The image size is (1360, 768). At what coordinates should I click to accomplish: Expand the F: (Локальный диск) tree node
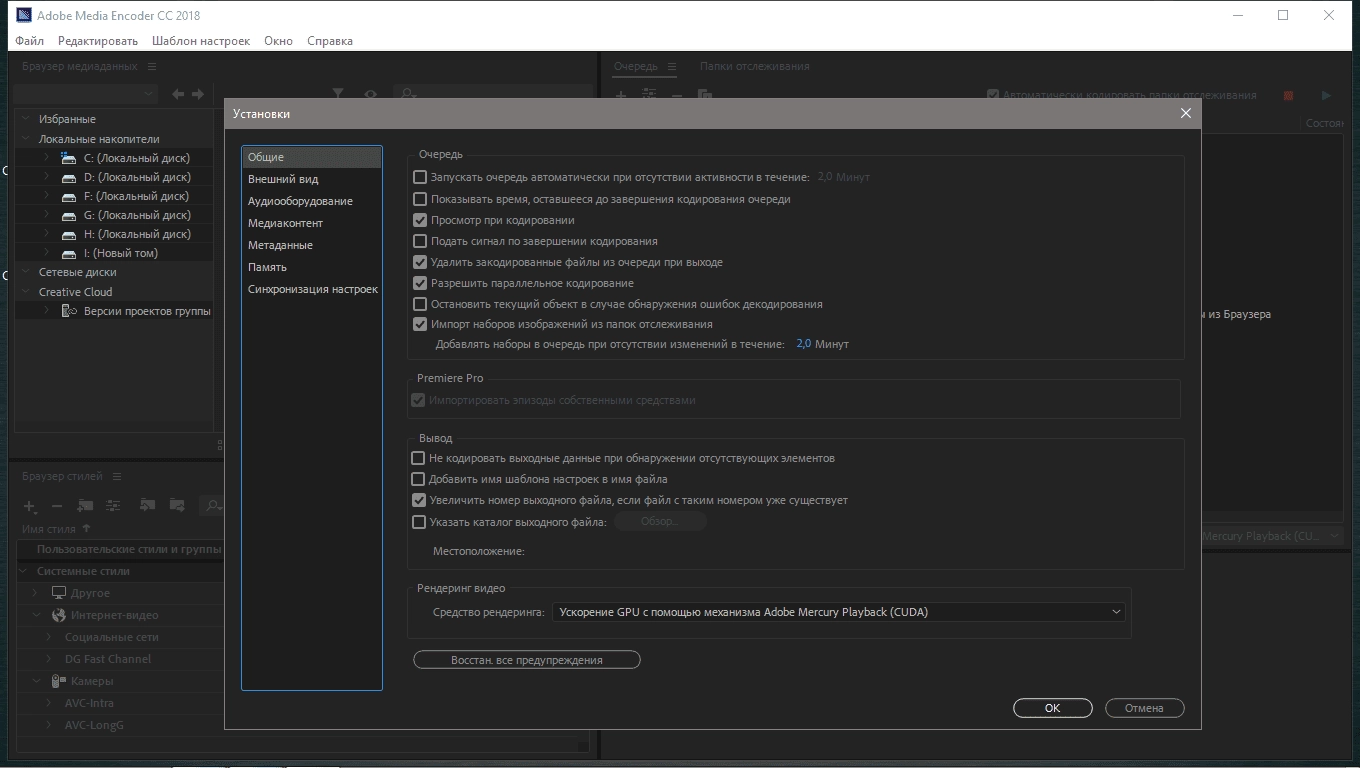tap(46, 196)
